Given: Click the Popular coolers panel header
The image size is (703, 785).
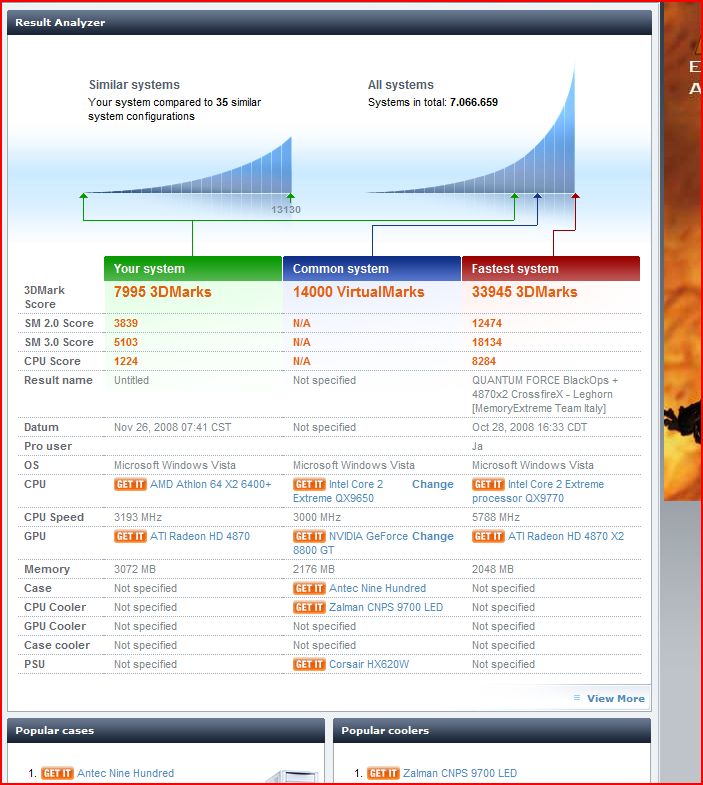Looking at the screenshot, I should [492, 730].
